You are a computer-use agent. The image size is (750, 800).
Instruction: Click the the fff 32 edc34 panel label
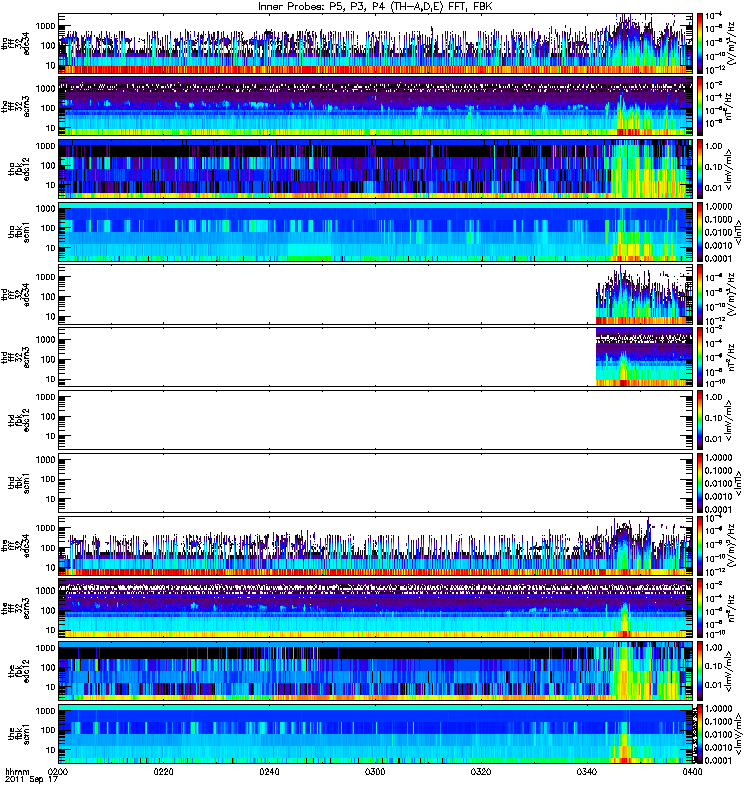point(16,546)
